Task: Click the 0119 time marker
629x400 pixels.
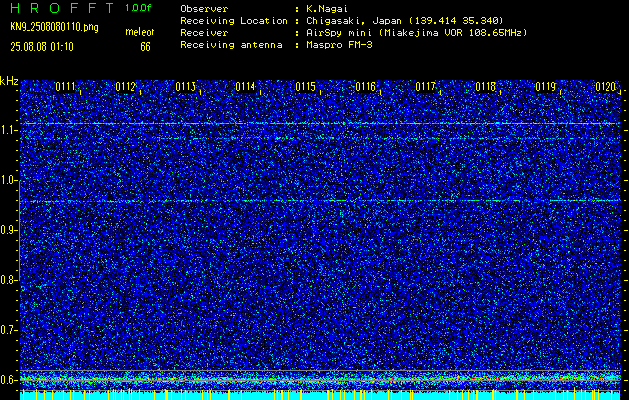Action: click(546, 87)
